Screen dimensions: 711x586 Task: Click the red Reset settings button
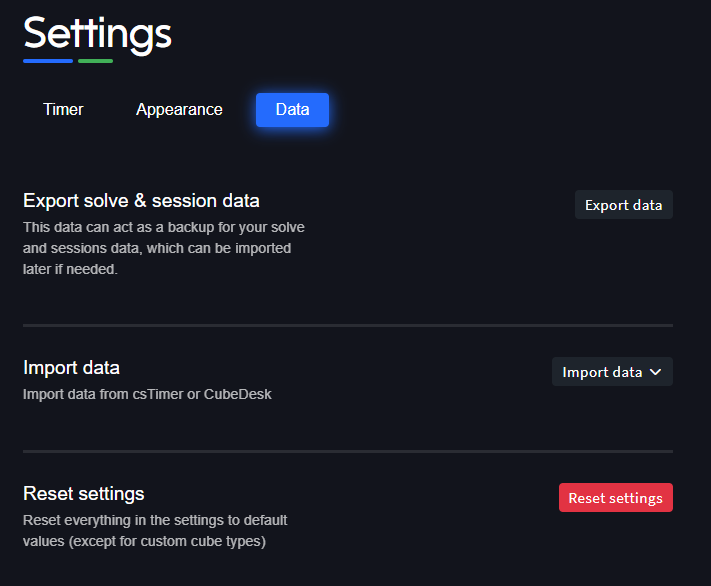(x=615, y=498)
